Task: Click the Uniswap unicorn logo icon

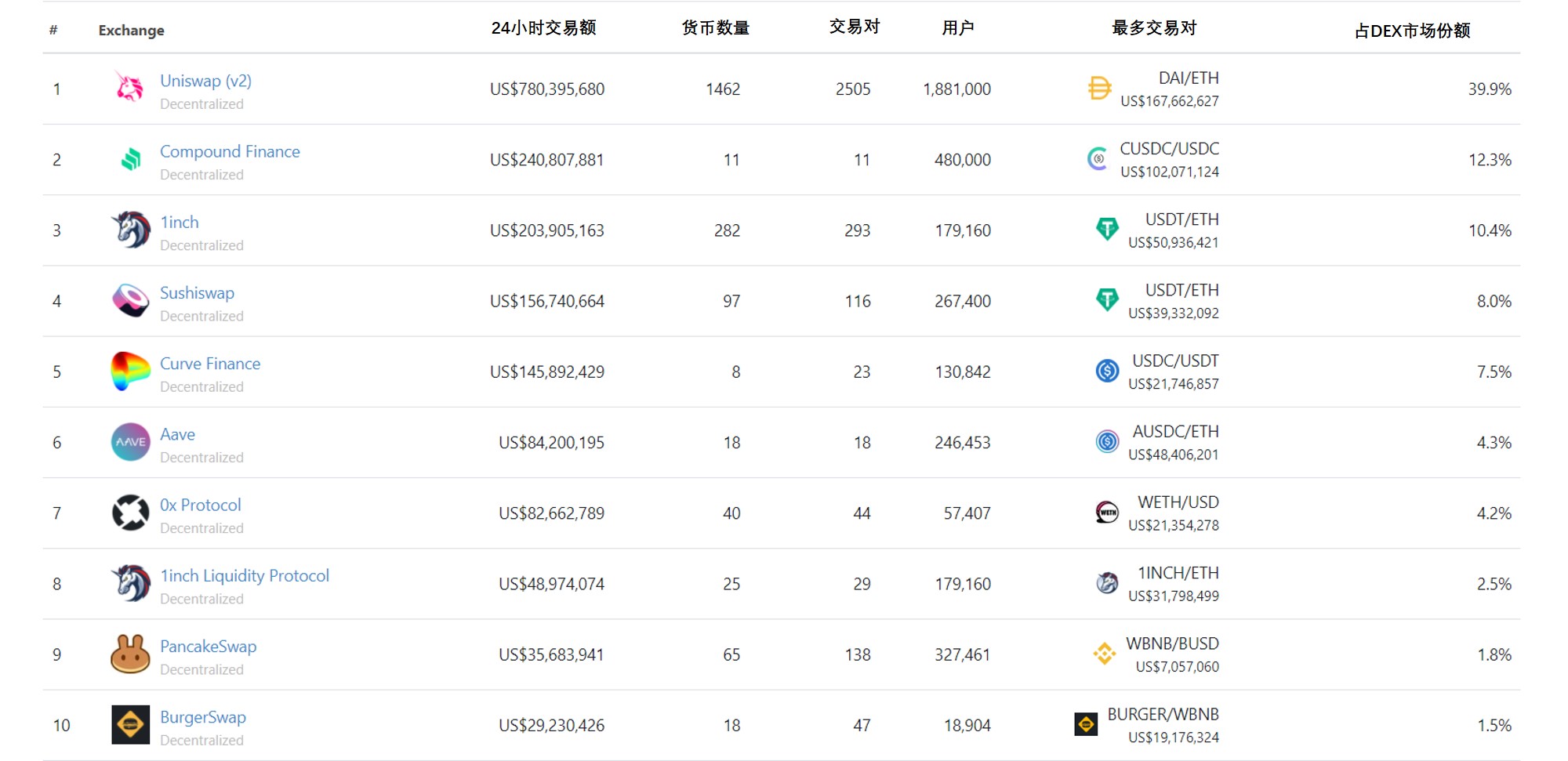Action: pyautogui.click(x=130, y=87)
